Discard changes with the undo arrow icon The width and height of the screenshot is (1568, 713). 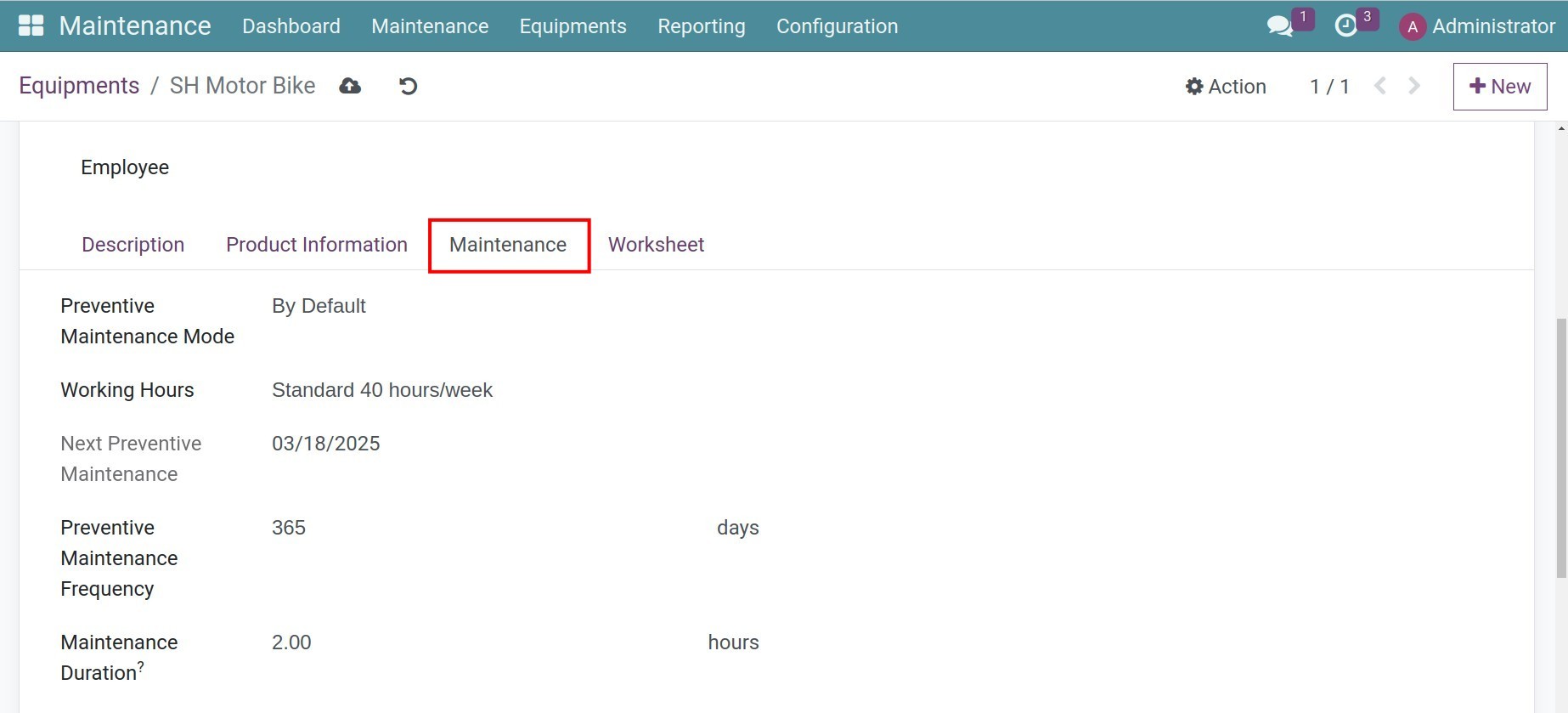(408, 86)
